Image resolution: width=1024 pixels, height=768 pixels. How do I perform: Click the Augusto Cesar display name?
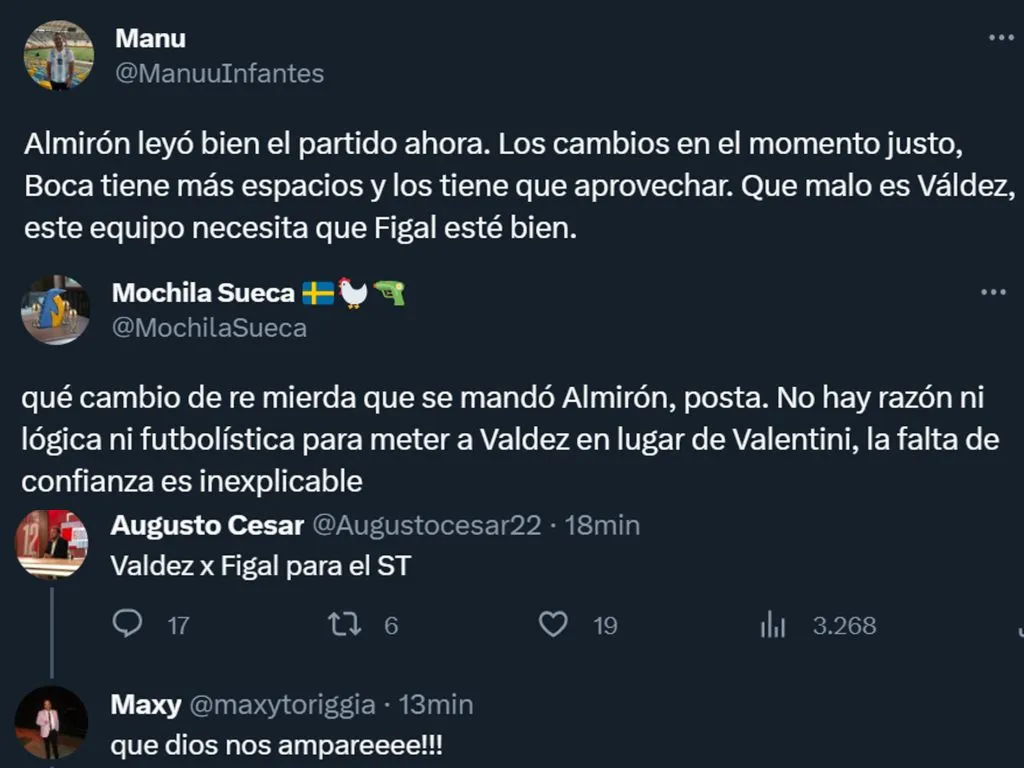coord(207,525)
